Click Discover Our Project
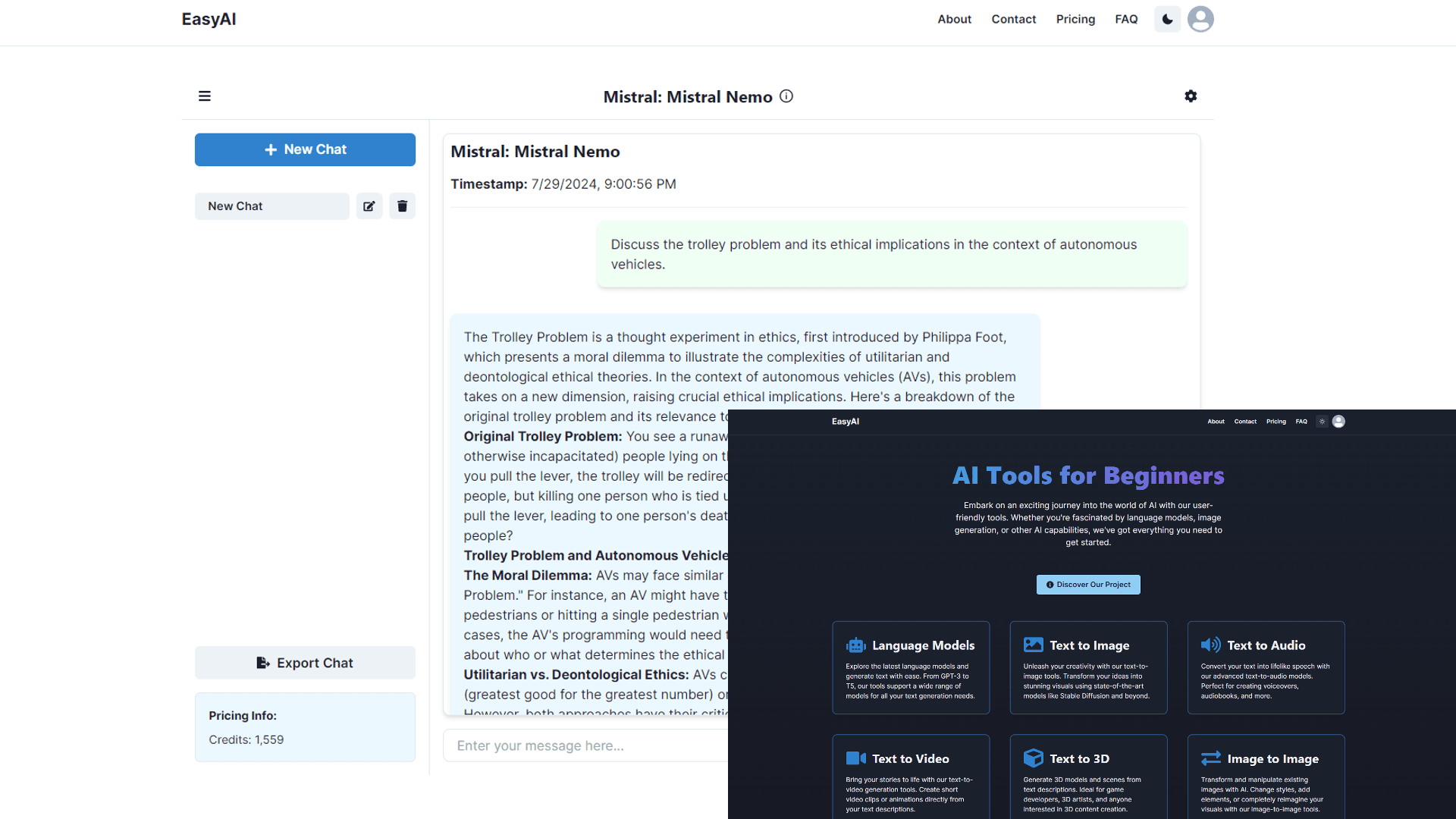The height and width of the screenshot is (819, 1456). 1087,584
